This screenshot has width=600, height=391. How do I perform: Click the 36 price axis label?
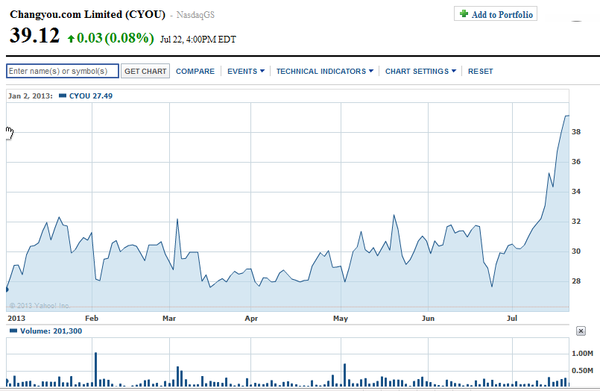click(576, 162)
